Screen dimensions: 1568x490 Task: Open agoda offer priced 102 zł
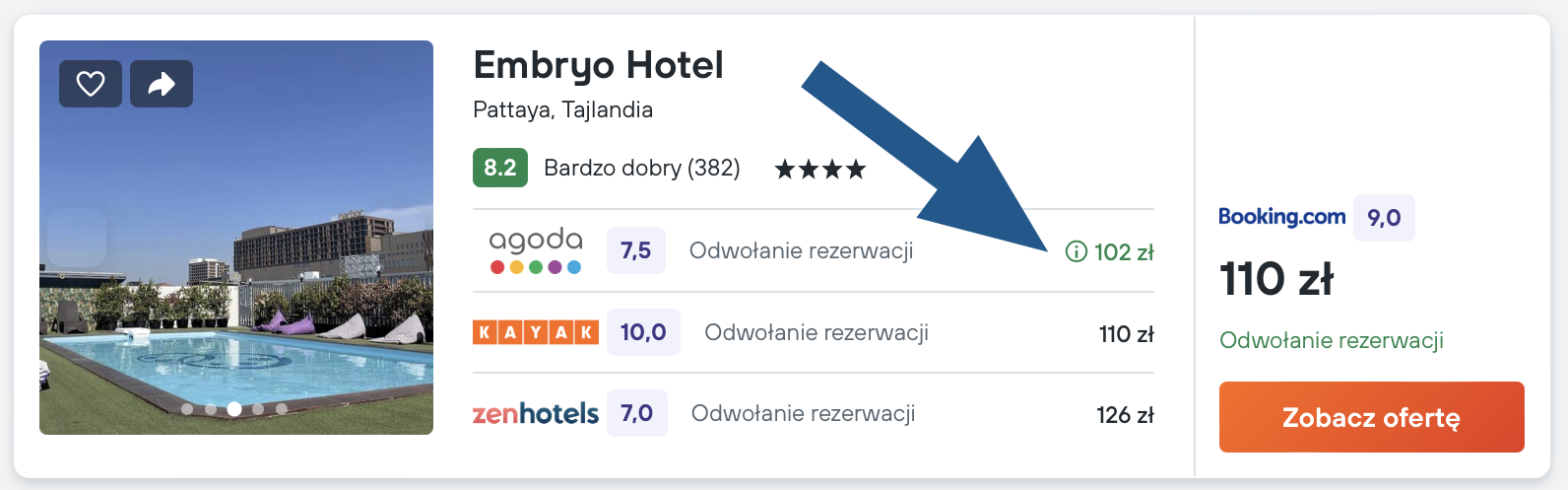pyautogui.click(x=814, y=250)
